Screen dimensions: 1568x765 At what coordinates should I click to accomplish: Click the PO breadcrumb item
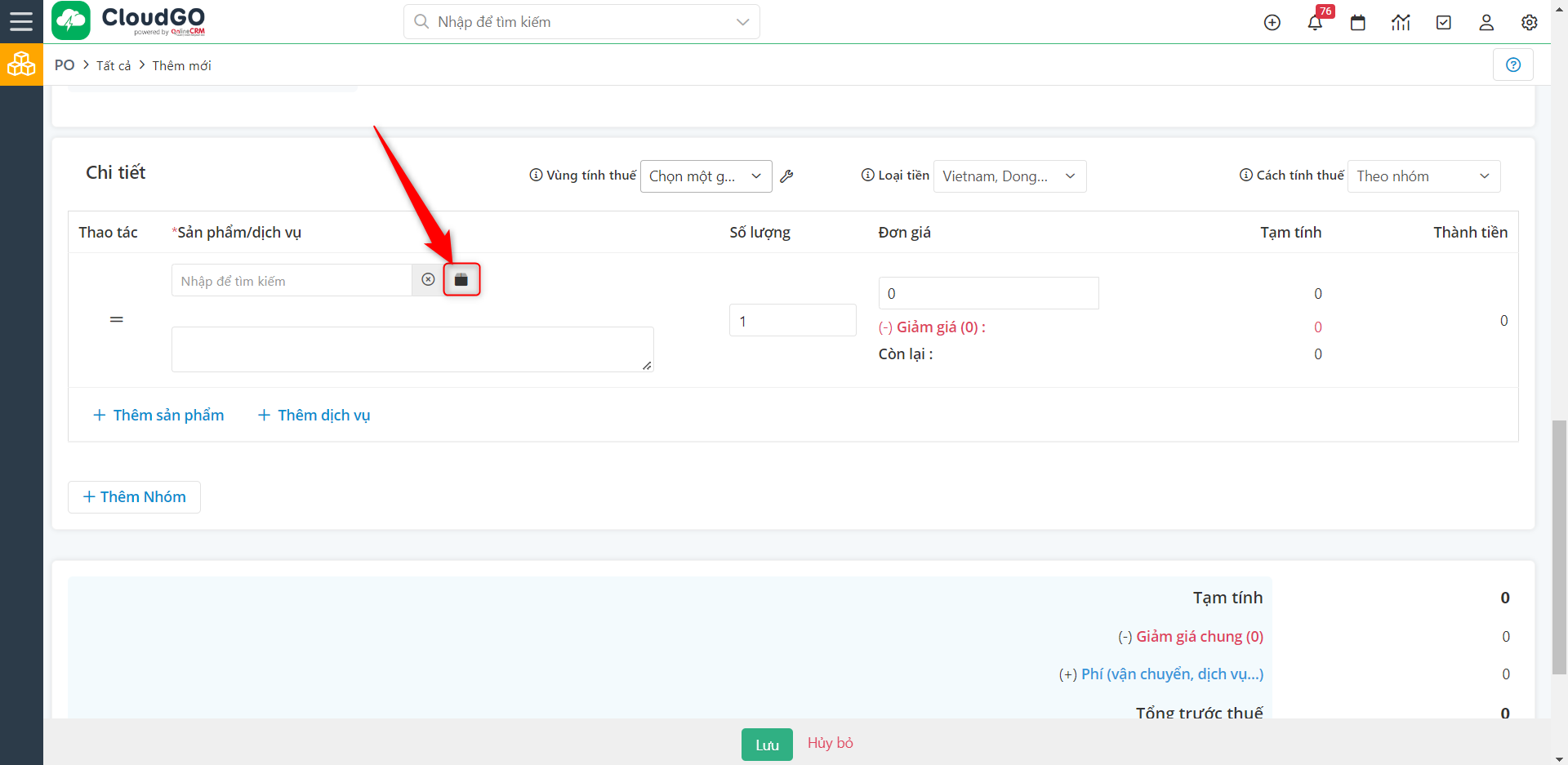click(65, 65)
